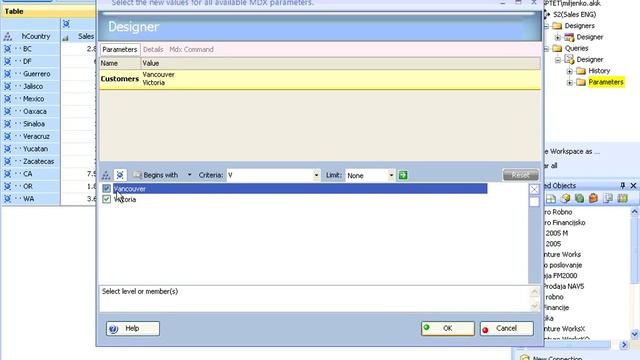Viewport: 640px width, 360px height.
Task: Uncheck the Victoria checkbox
Action: click(107, 199)
